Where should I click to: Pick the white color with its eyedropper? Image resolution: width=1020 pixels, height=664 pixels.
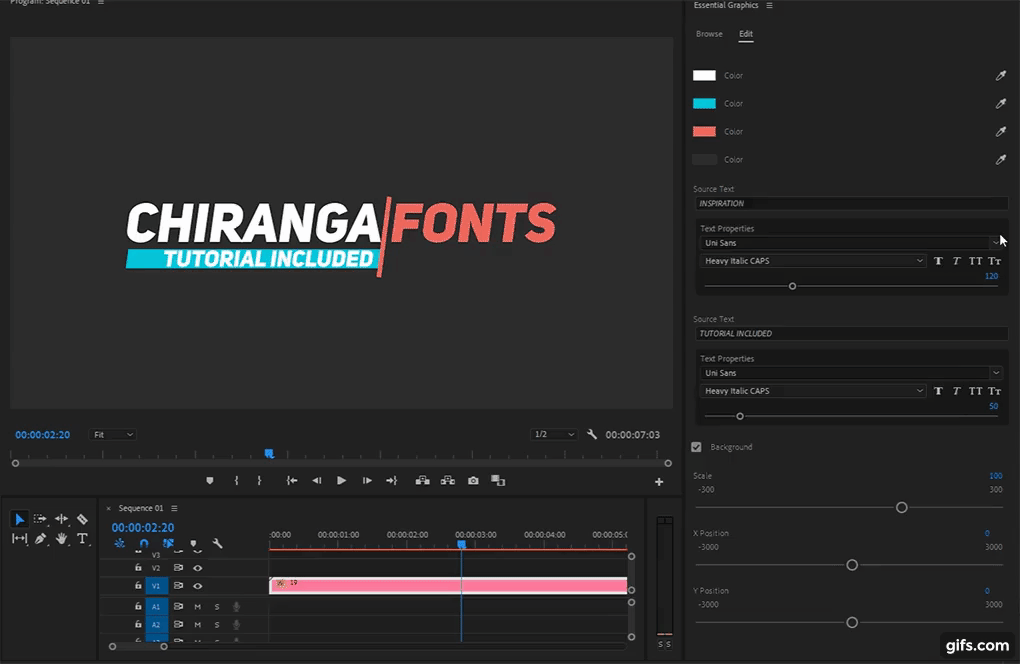coord(1000,75)
